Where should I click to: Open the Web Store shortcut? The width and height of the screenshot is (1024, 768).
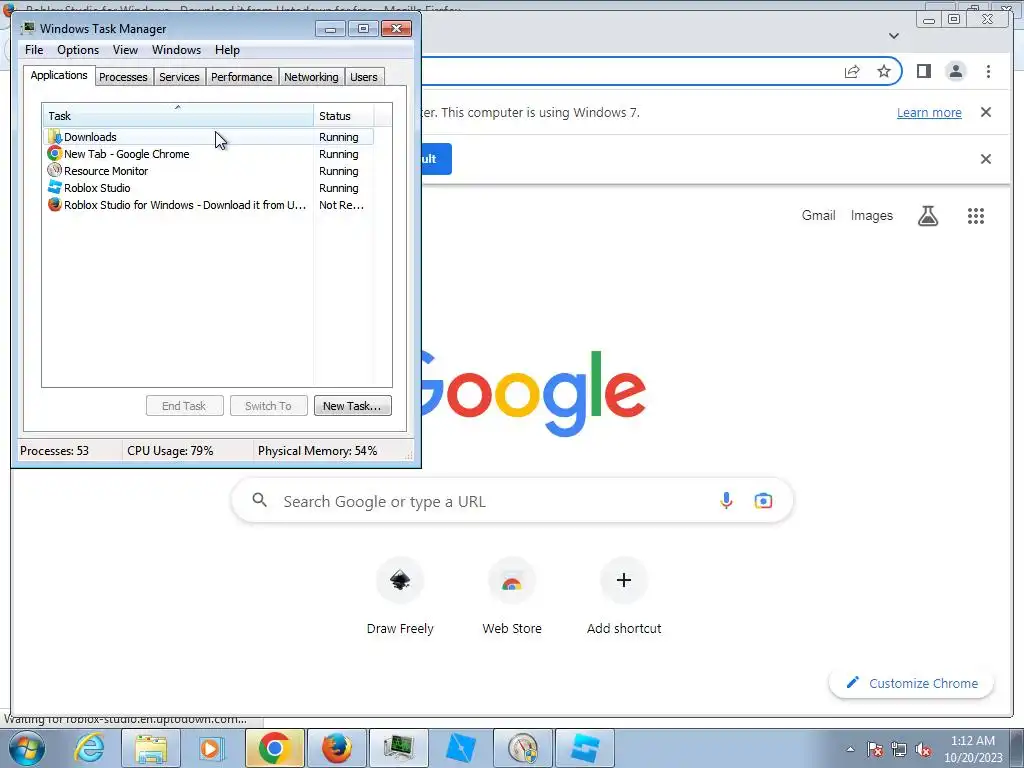click(512, 598)
